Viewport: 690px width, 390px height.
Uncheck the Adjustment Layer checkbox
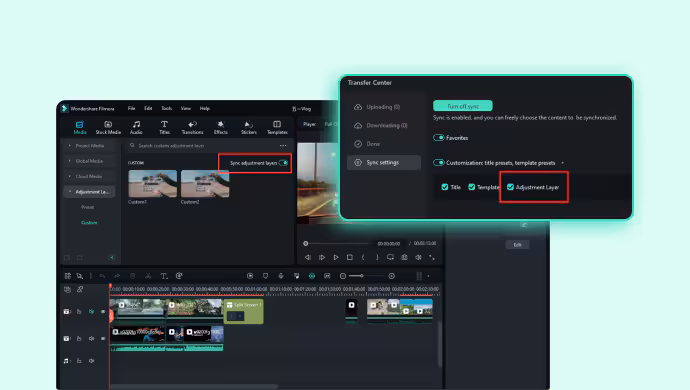pyautogui.click(x=510, y=187)
